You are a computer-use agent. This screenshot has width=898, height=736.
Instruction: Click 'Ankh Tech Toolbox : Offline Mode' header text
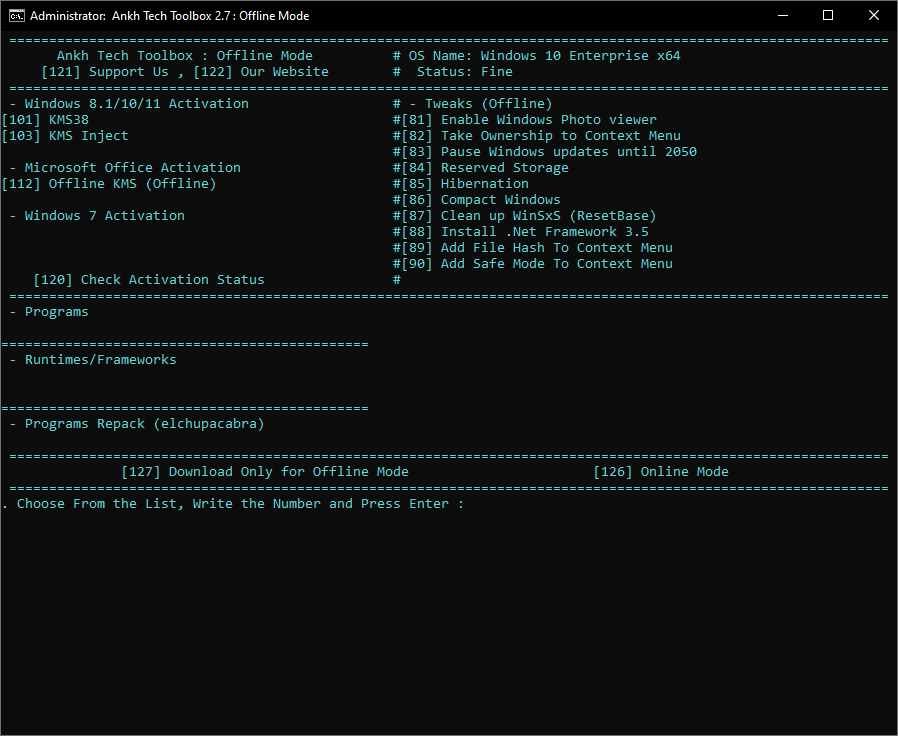pos(184,56)
